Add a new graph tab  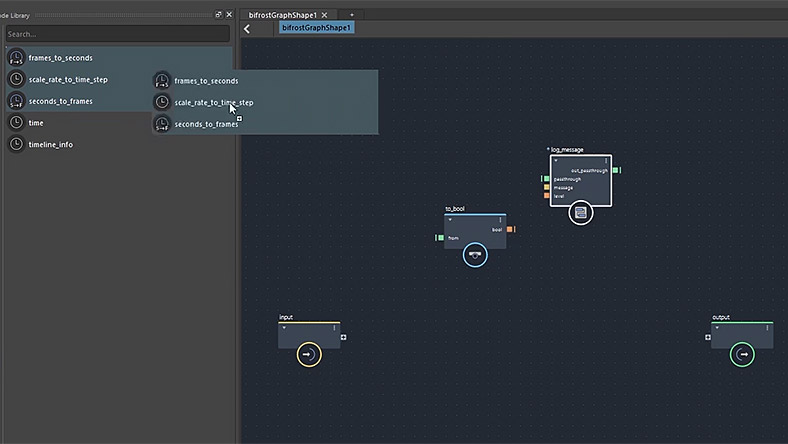click(352, 15)
